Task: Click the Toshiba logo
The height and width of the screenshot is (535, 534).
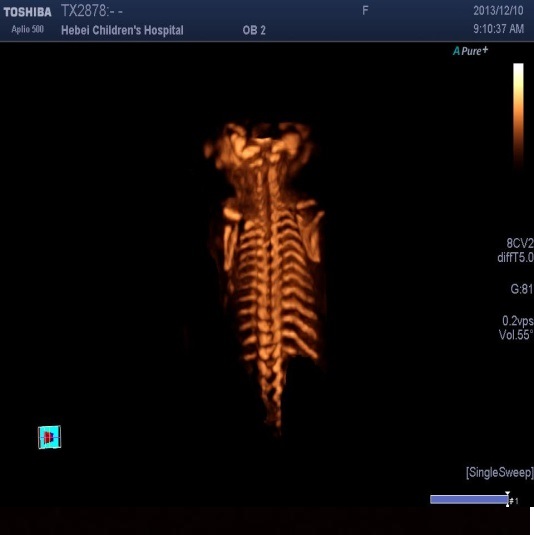Action: pyautogui.click(x=27, y=12)
